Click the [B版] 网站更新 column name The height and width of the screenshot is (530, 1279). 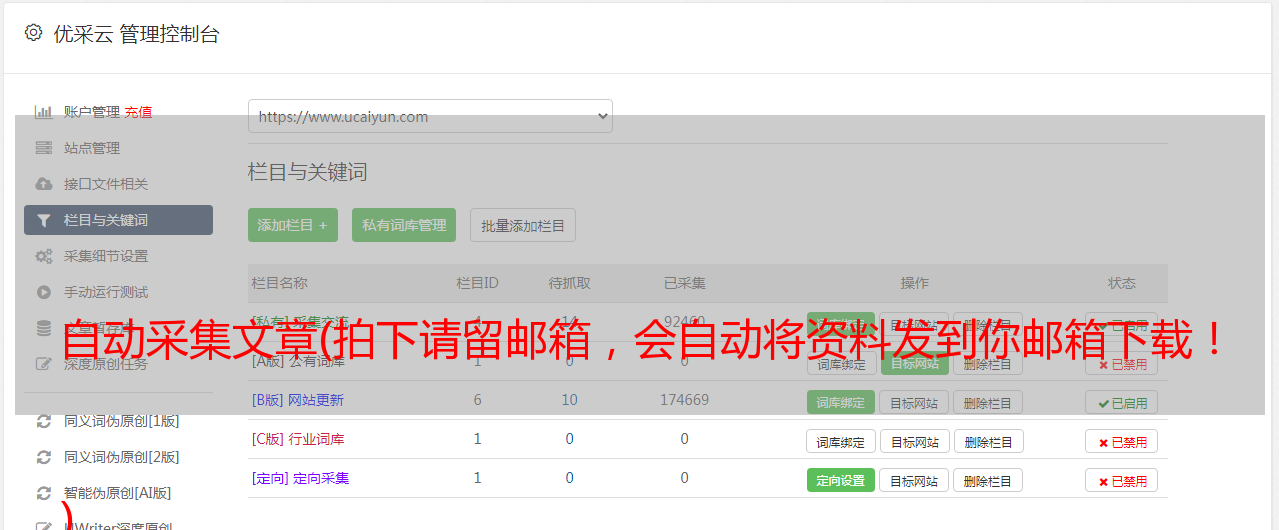[298, 400]
